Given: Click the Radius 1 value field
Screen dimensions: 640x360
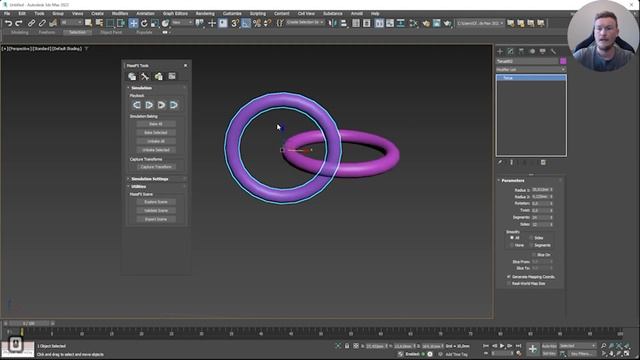Looking at the screenshot, I should [540, 190].
